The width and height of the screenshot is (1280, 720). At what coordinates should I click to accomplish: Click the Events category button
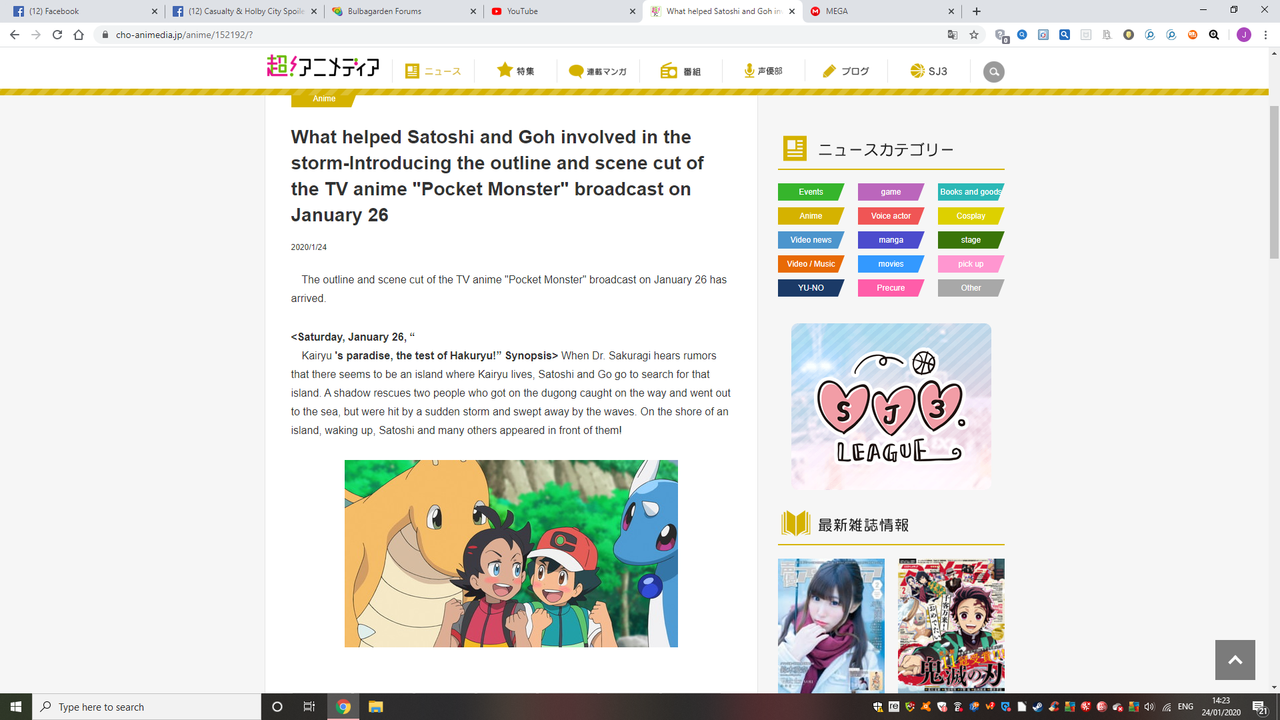point(809,191)
